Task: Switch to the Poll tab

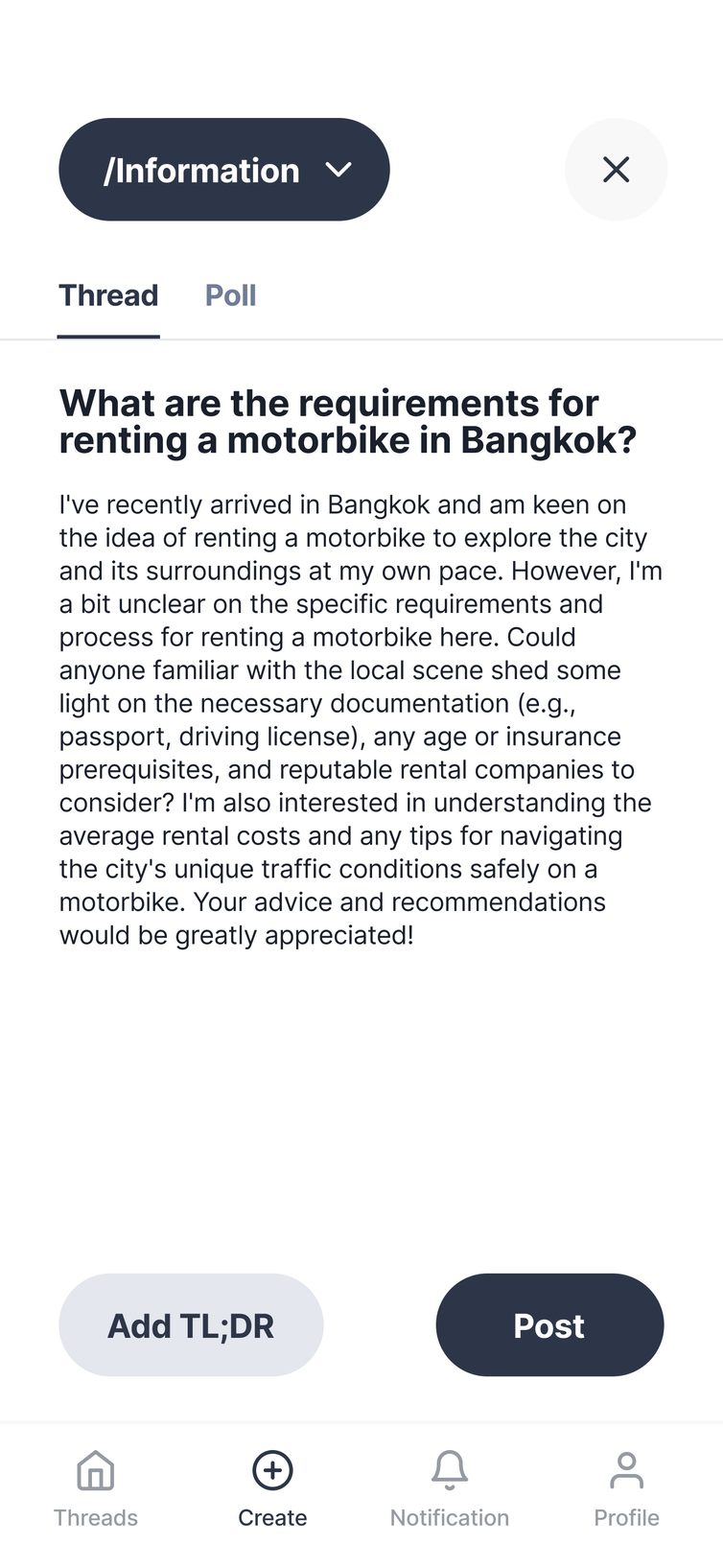Action: click(x=230, y=295)
